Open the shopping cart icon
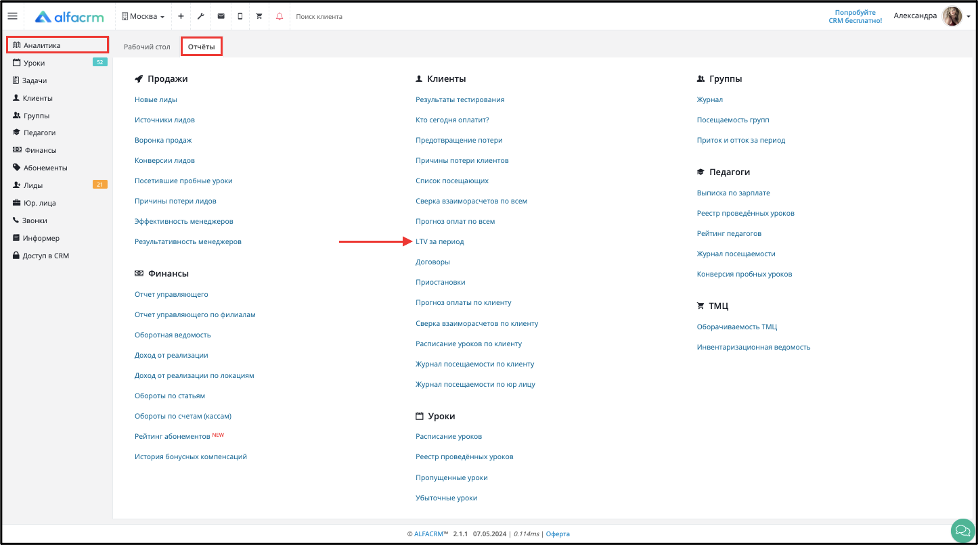 (258, 16)
